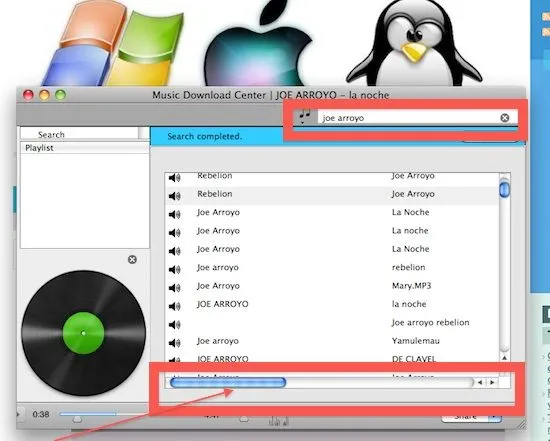The height and width of the screenshot is (441, 550).
Task: Click horizontal scrollbar right arrow
Action: pos(492,382)
